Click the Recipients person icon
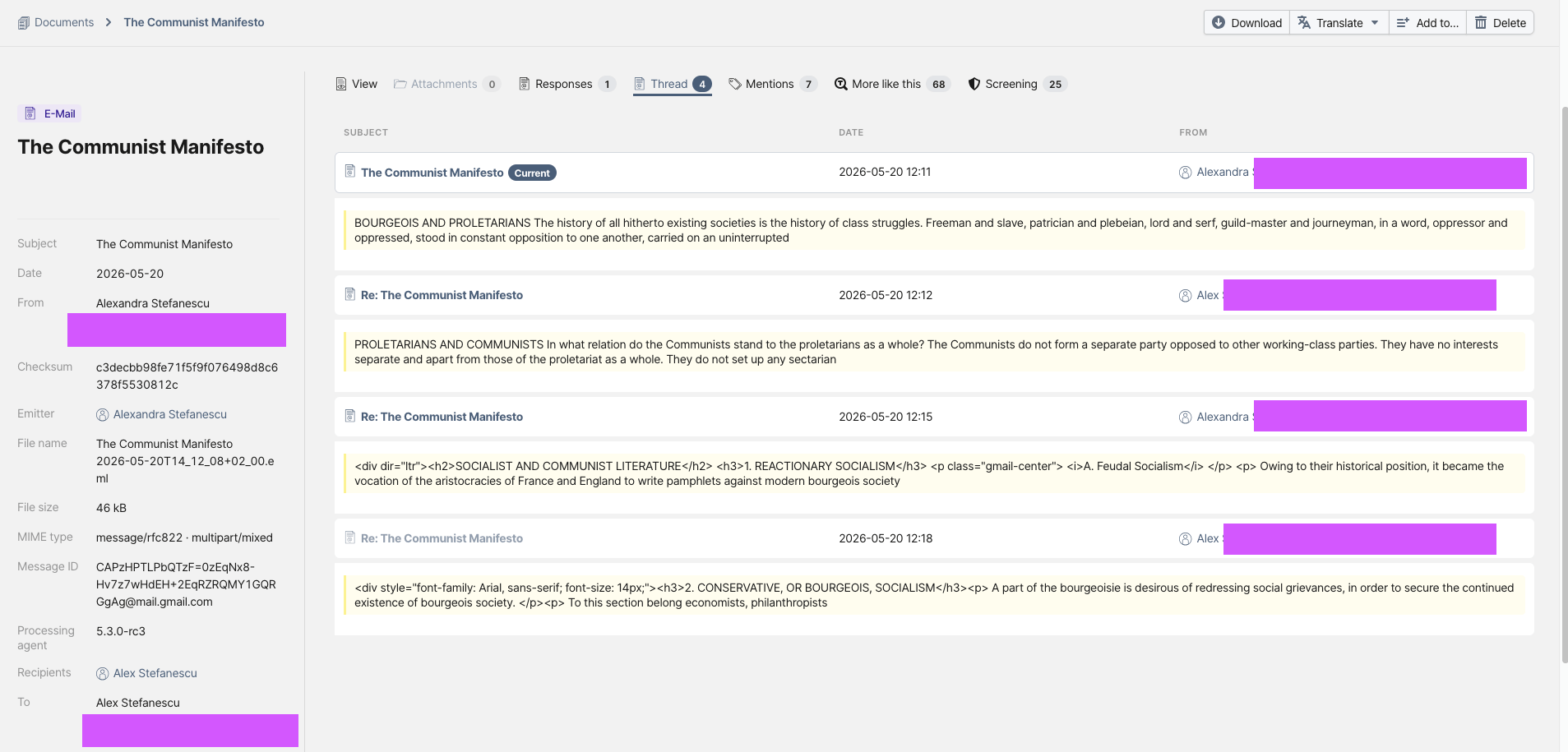Viewport: 1568px width, 752px height. coord(103,674)
